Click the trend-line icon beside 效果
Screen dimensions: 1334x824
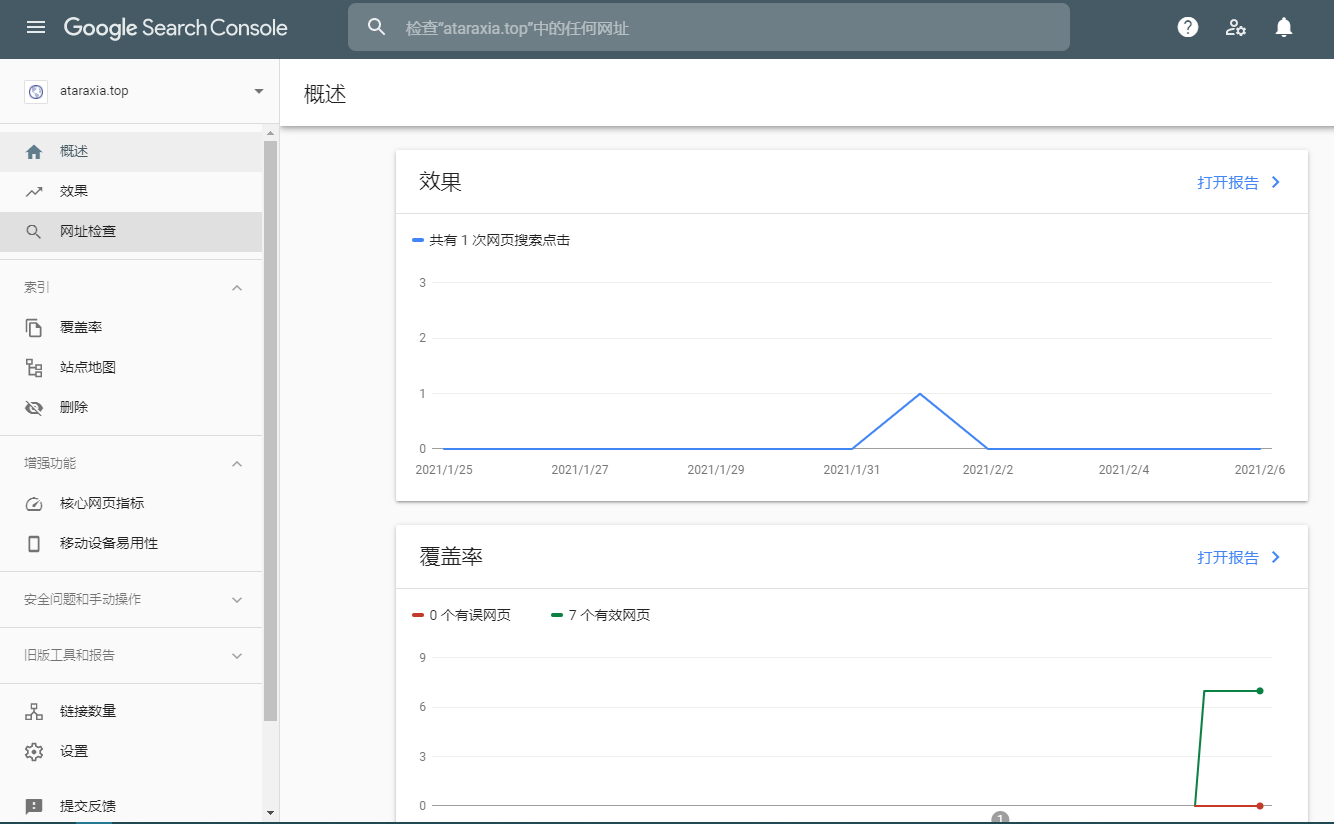34,192
